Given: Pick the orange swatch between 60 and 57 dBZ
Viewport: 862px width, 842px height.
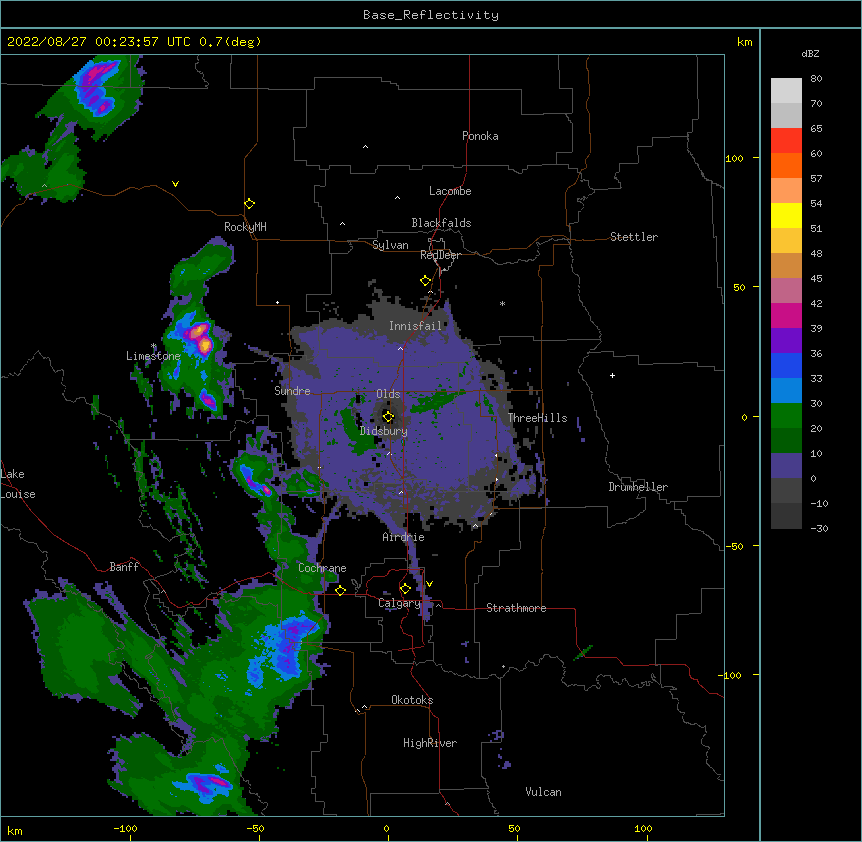Looking at the screenshot, I should [786, 165].
